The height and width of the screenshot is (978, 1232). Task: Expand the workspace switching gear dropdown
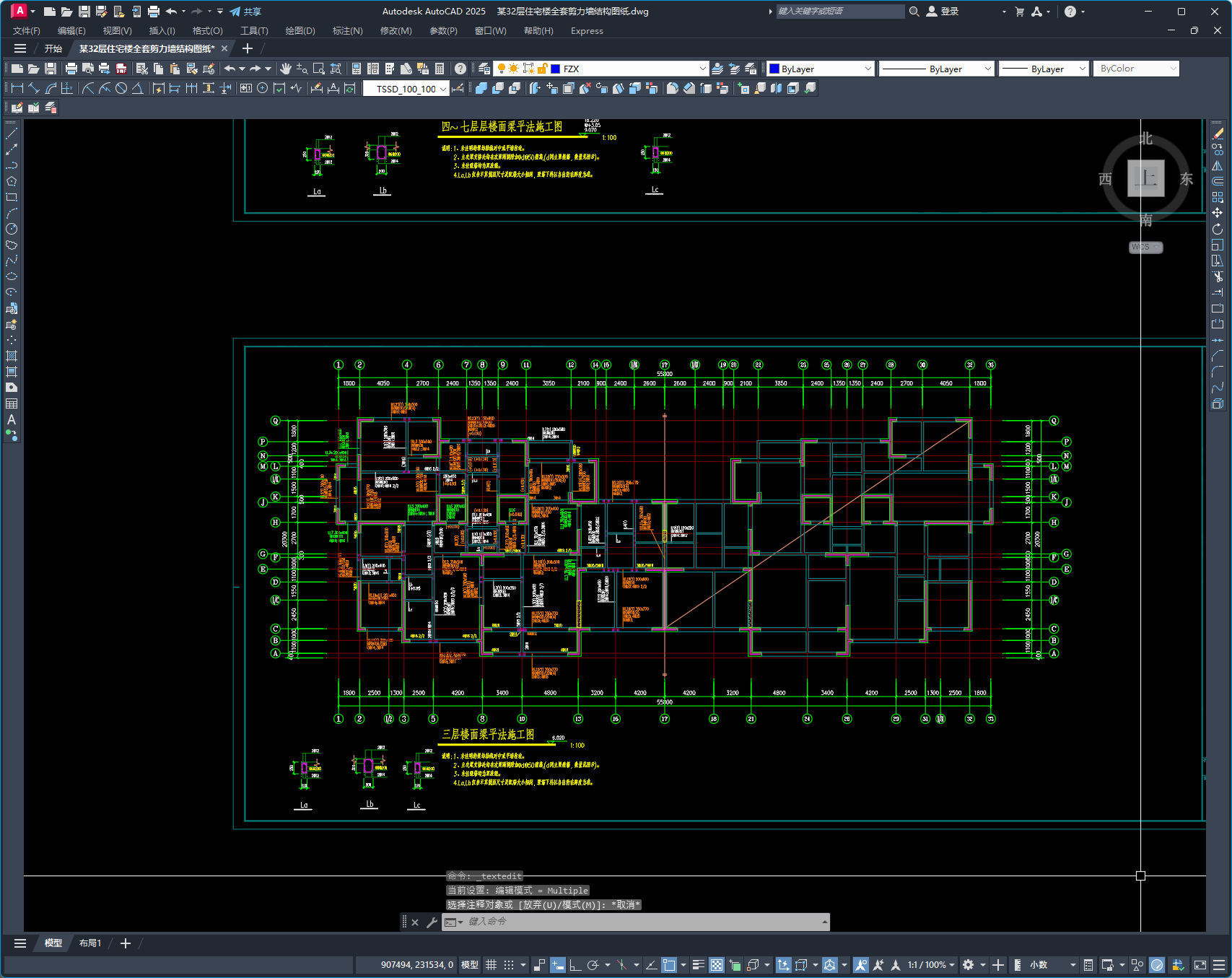coord(982,965)
